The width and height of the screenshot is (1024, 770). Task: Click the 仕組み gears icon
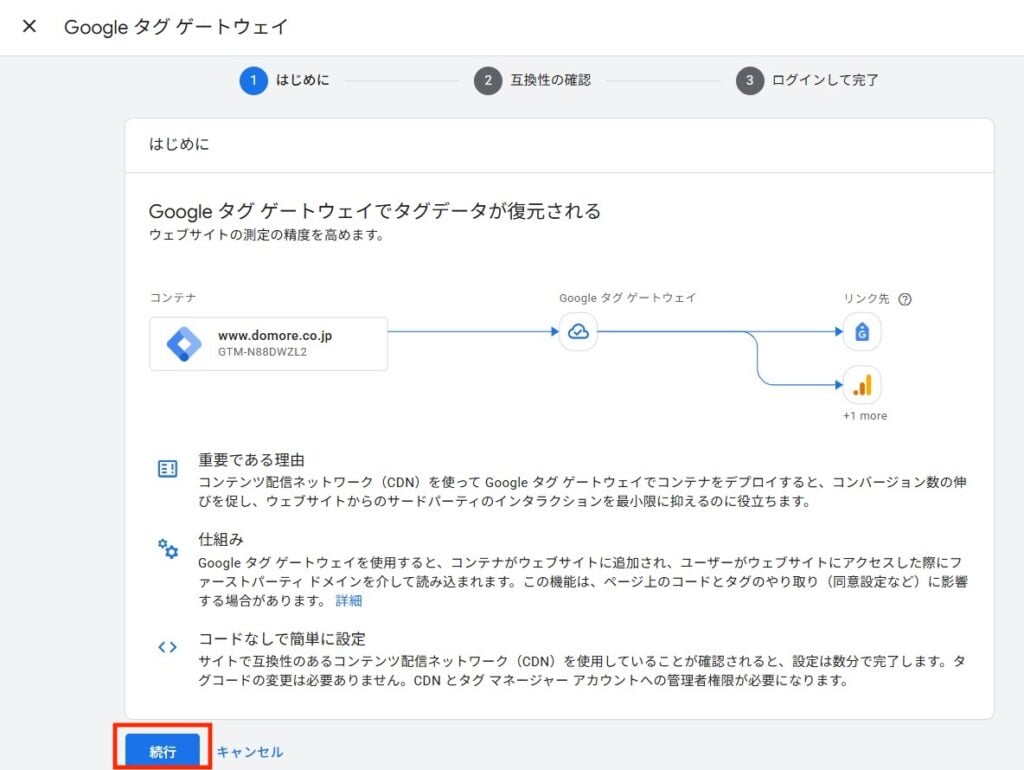point(167,548)
